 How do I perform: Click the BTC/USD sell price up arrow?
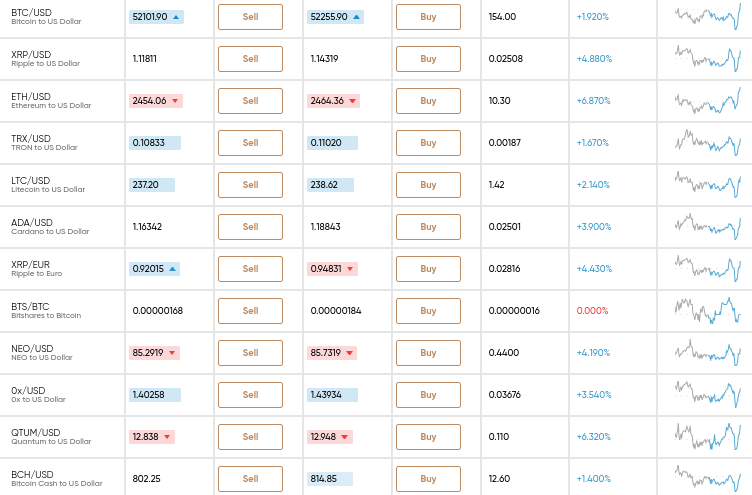[176, 17]
